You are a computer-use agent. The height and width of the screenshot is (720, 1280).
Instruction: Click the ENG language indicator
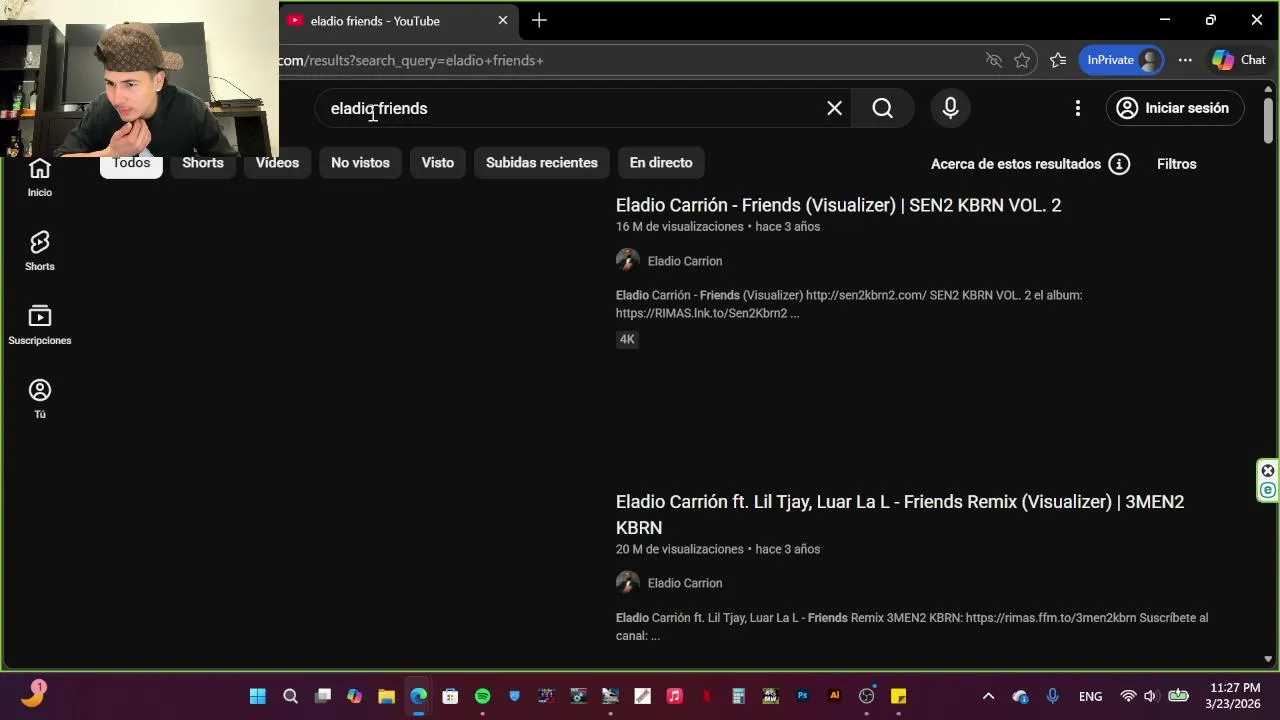[x=1090, y=696]
